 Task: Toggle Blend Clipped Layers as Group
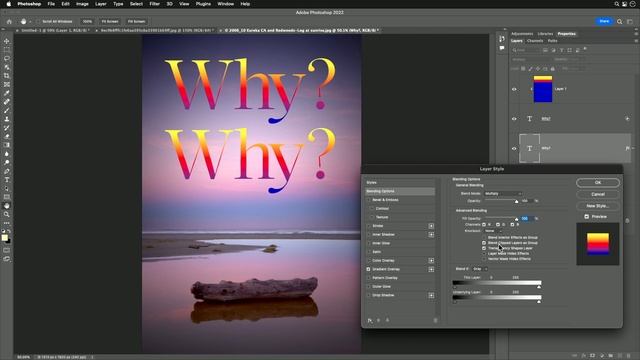[484, 243]
